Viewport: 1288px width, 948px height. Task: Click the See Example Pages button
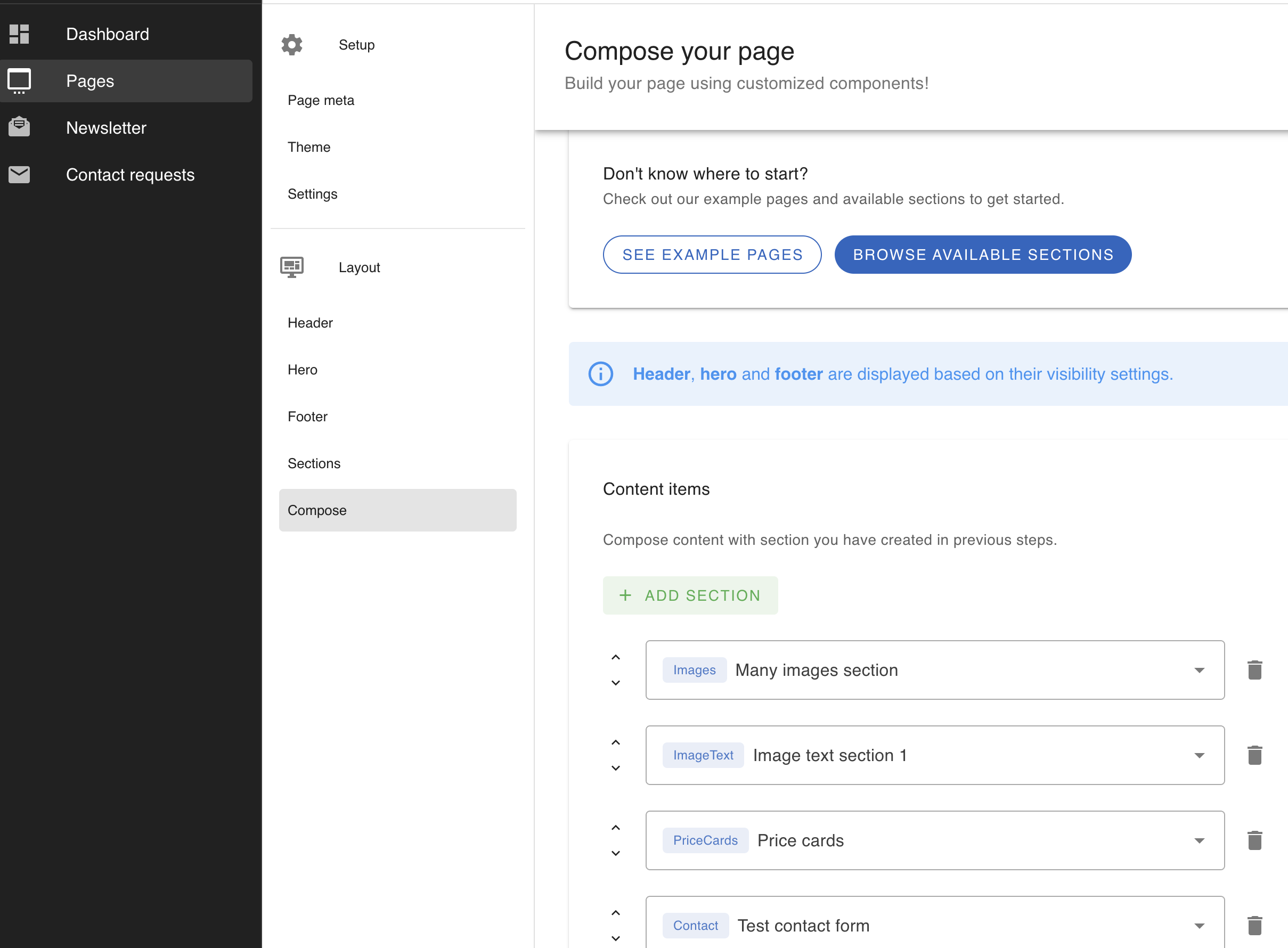point(712,254)
